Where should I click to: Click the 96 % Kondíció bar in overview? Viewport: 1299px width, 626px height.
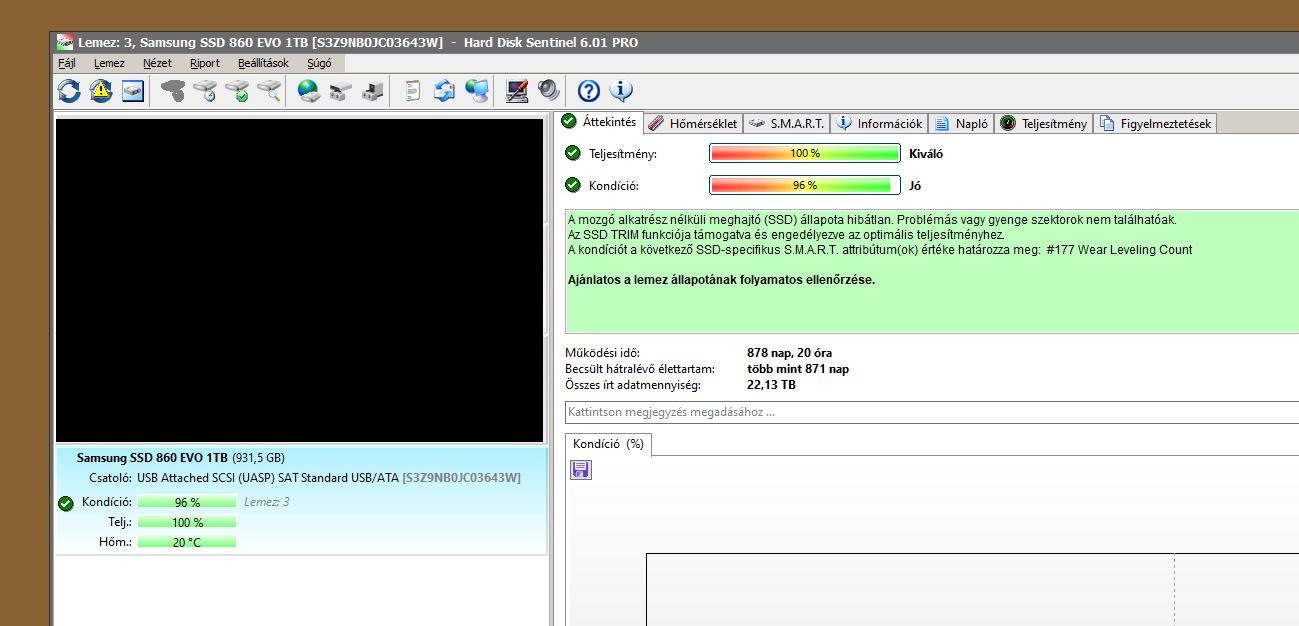pyautogui.click(x=805, y=185)
